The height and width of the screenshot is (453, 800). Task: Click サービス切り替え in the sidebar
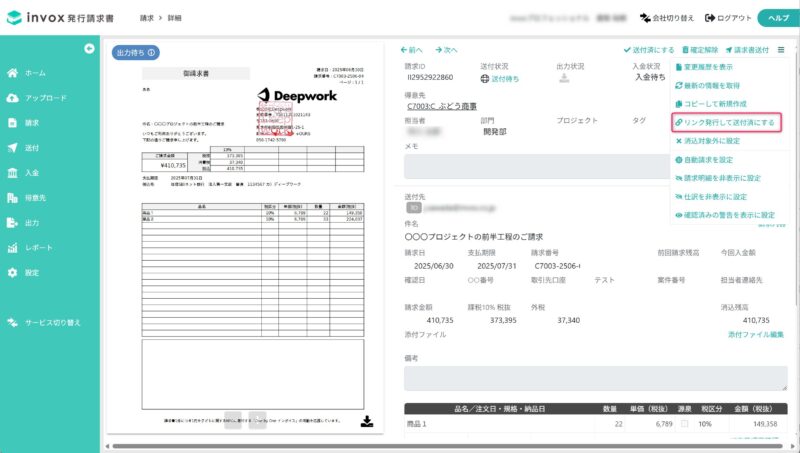pos(44,323)
